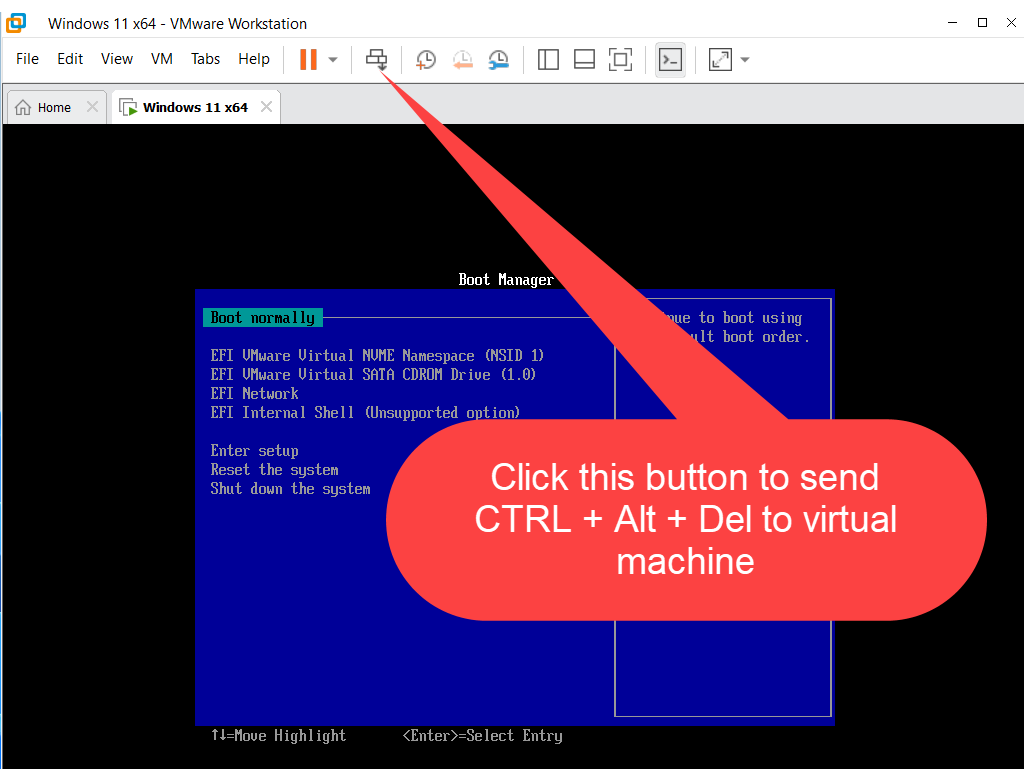Close the Windows 11 x64 tab
Screen dimensions: 1024x769
tap(265, 105)
